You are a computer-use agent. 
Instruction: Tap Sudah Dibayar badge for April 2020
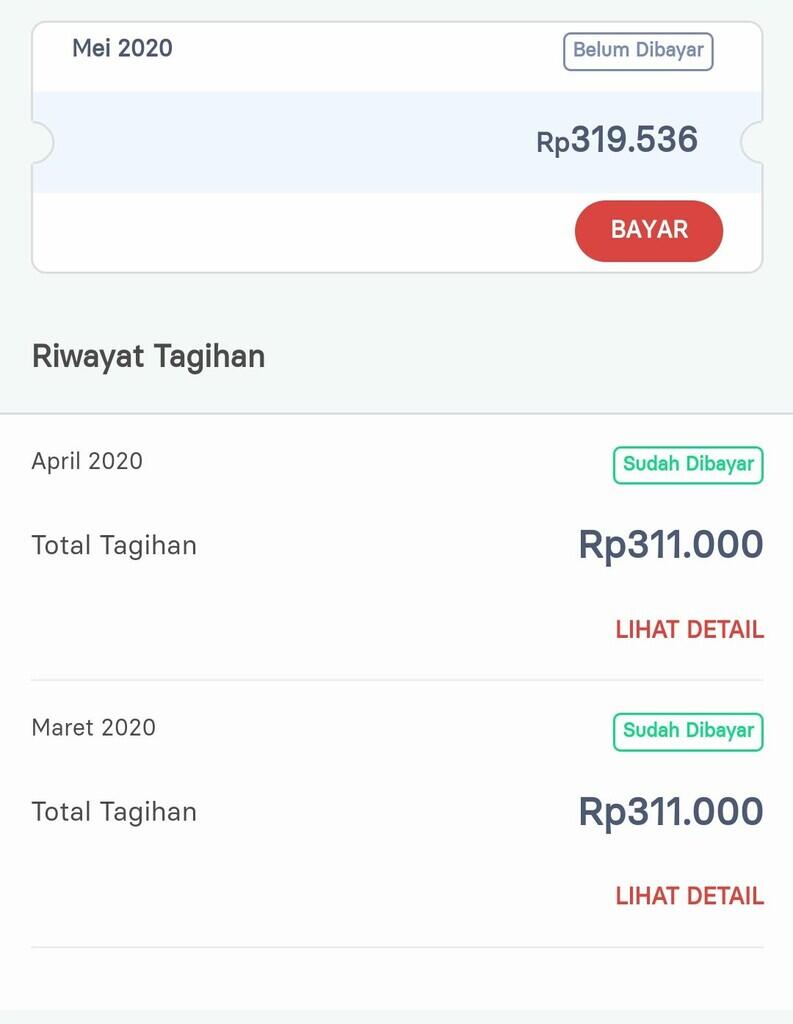click(688, 465)
